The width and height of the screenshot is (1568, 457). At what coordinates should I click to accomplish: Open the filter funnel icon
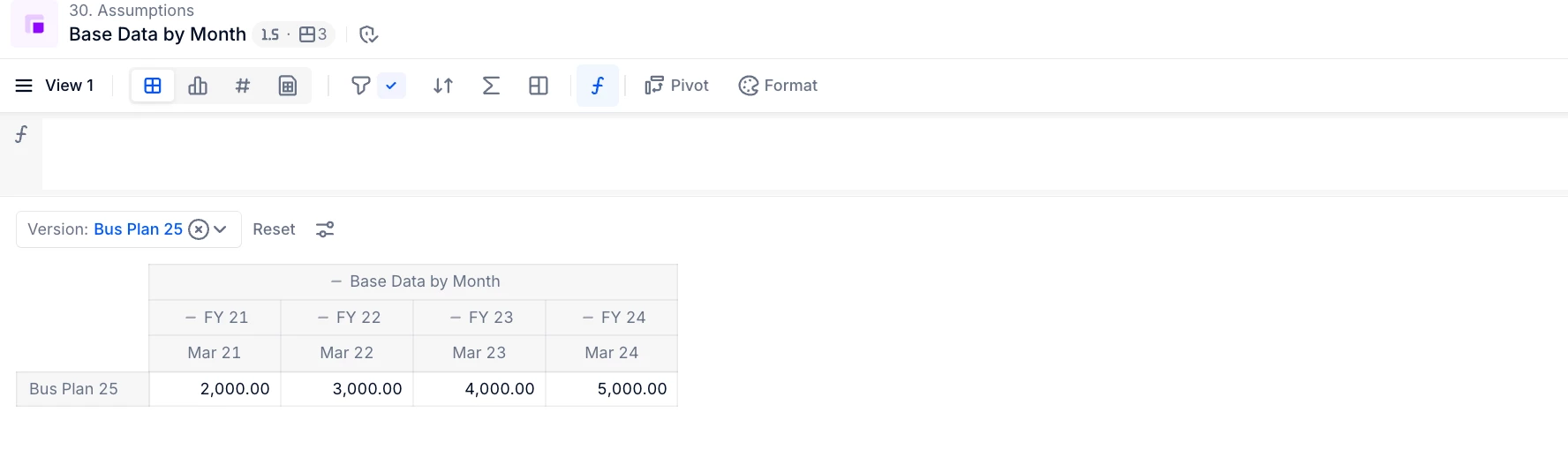click(360, 86)
